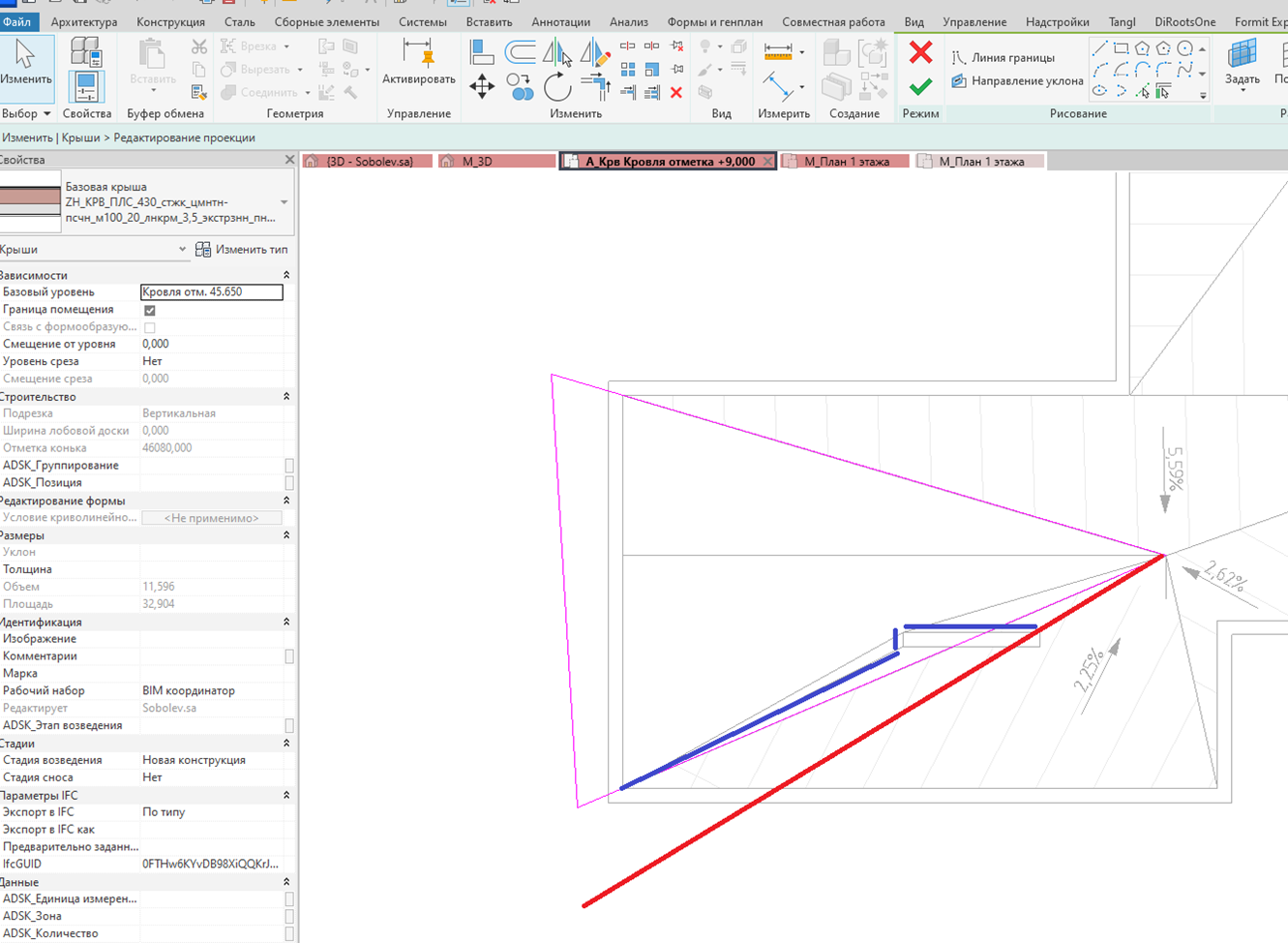The image size is (1288, 943).
Task: Select the Rotate tool
Action: pos(556,87)
